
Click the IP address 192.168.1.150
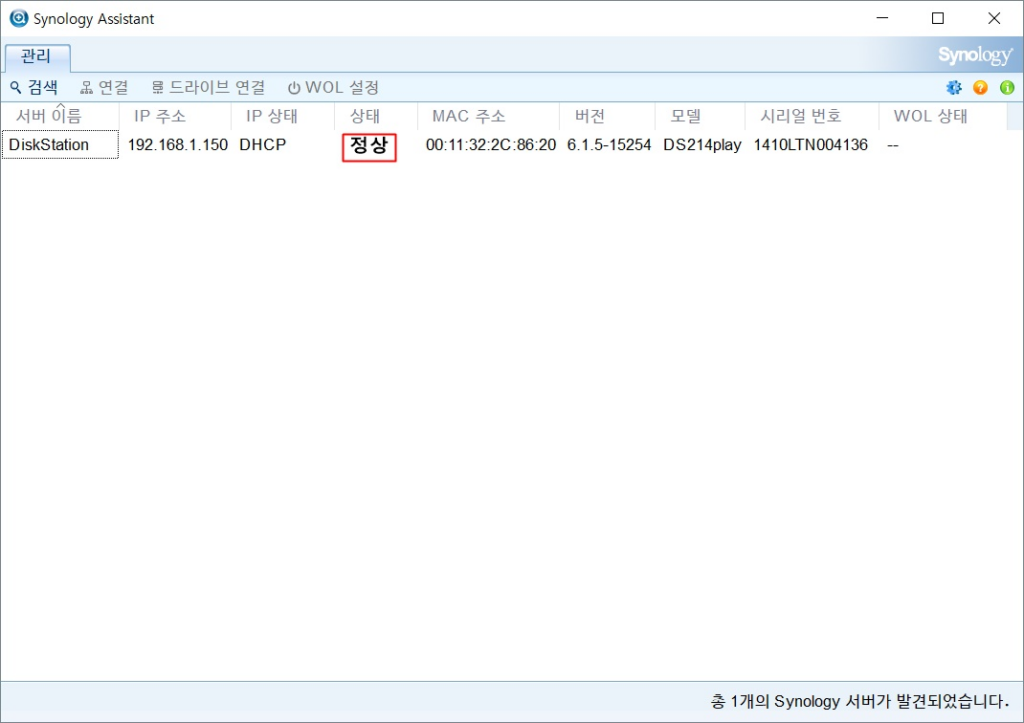point(178,144)
